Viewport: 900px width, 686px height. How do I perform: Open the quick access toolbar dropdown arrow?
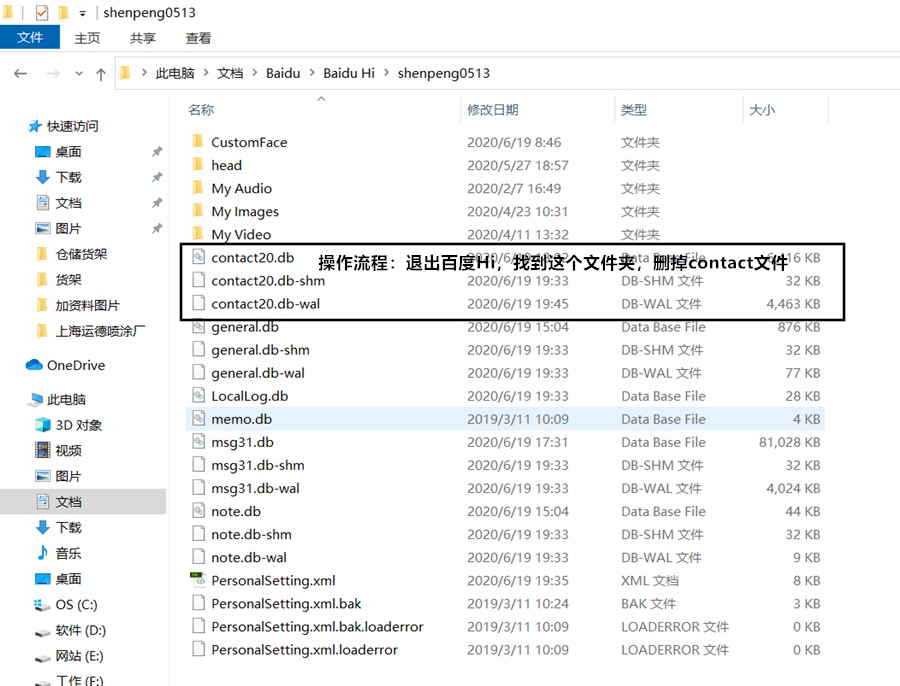tap(83, 13)
